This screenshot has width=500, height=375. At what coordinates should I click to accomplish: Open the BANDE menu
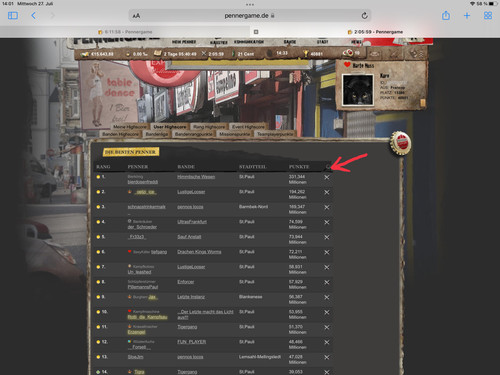290,42
